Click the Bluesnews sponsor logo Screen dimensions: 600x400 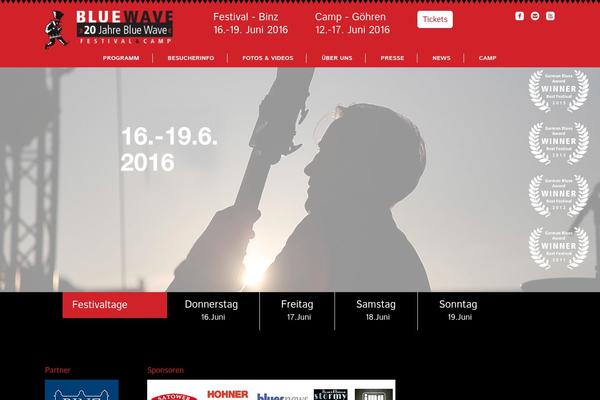coord(282,397)
